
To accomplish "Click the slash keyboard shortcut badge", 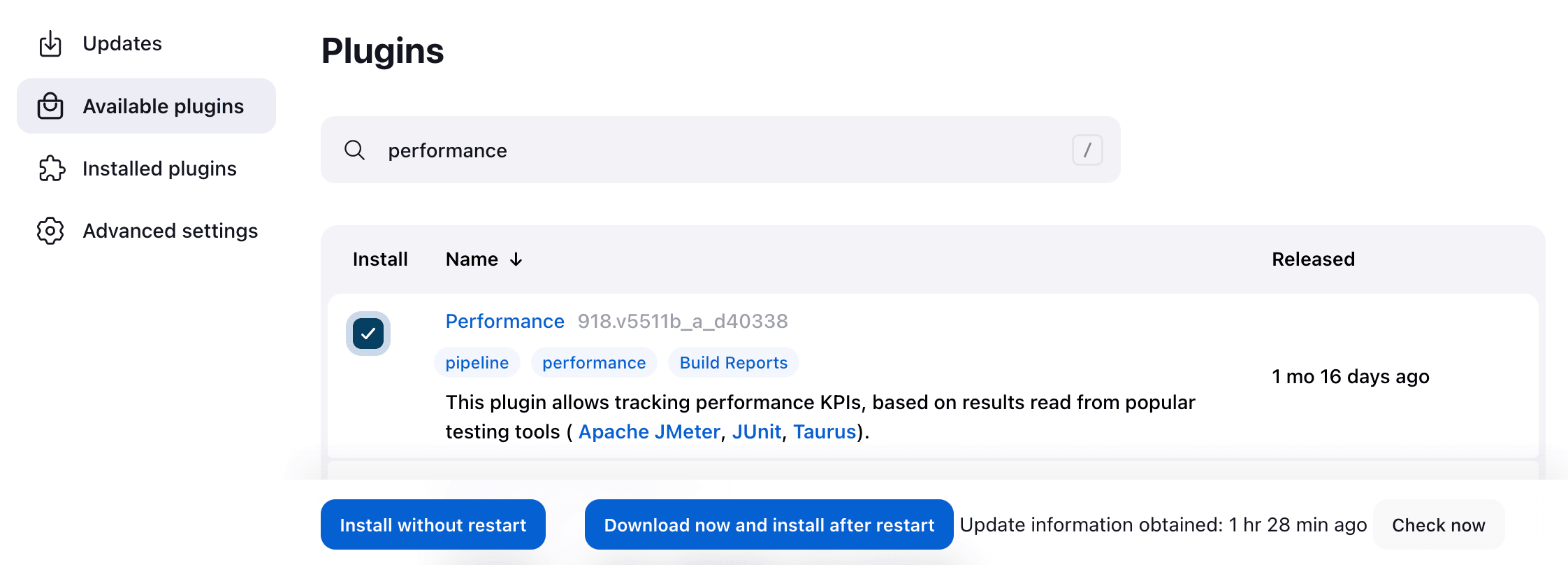I will point(1087,150).
